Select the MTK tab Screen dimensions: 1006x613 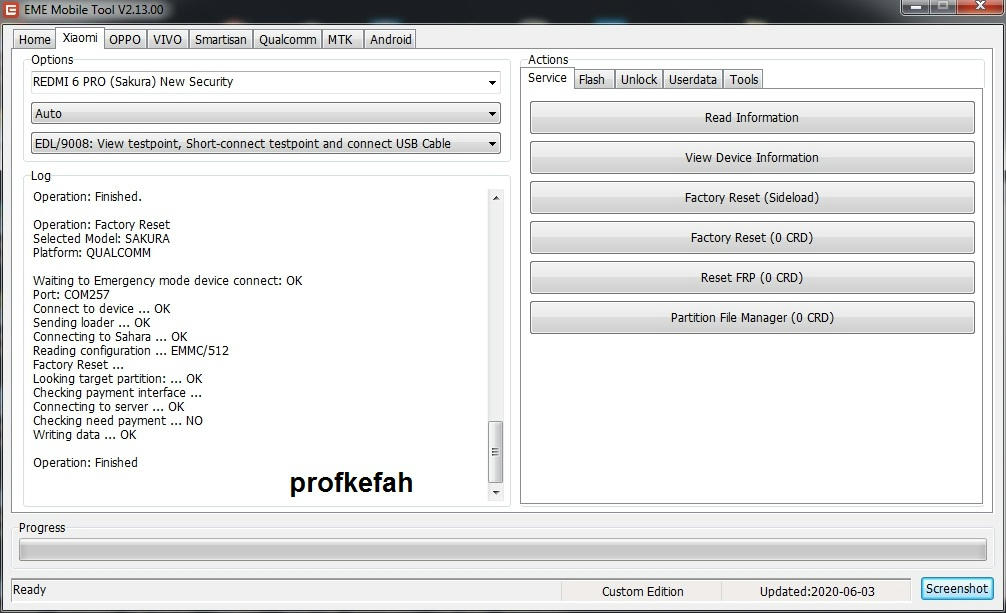point(340,39)
